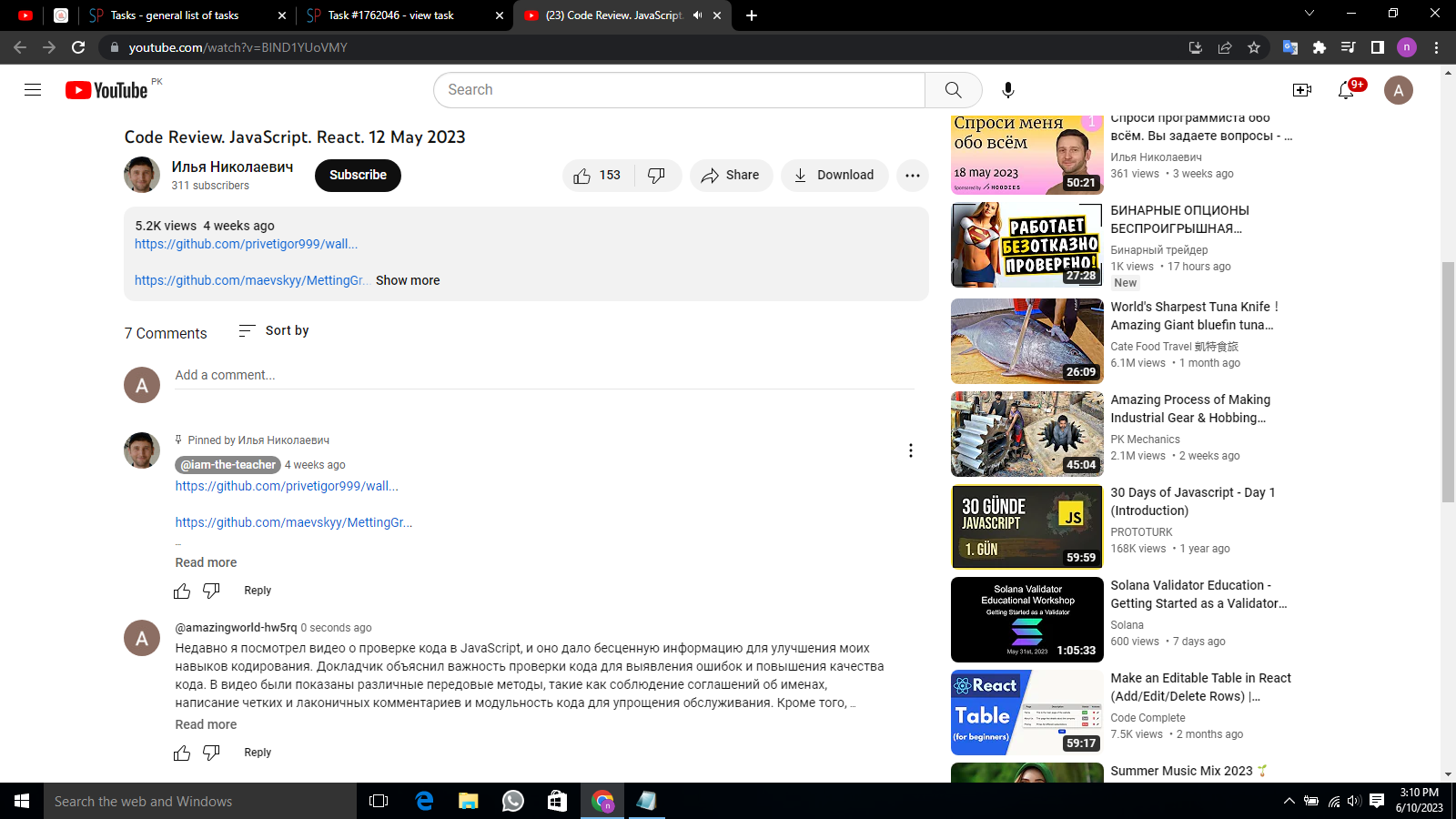Open the more actions menu beside Download
Image resolution: width=1456 pixels, height=819 pixels.
[x=913, y=176]
